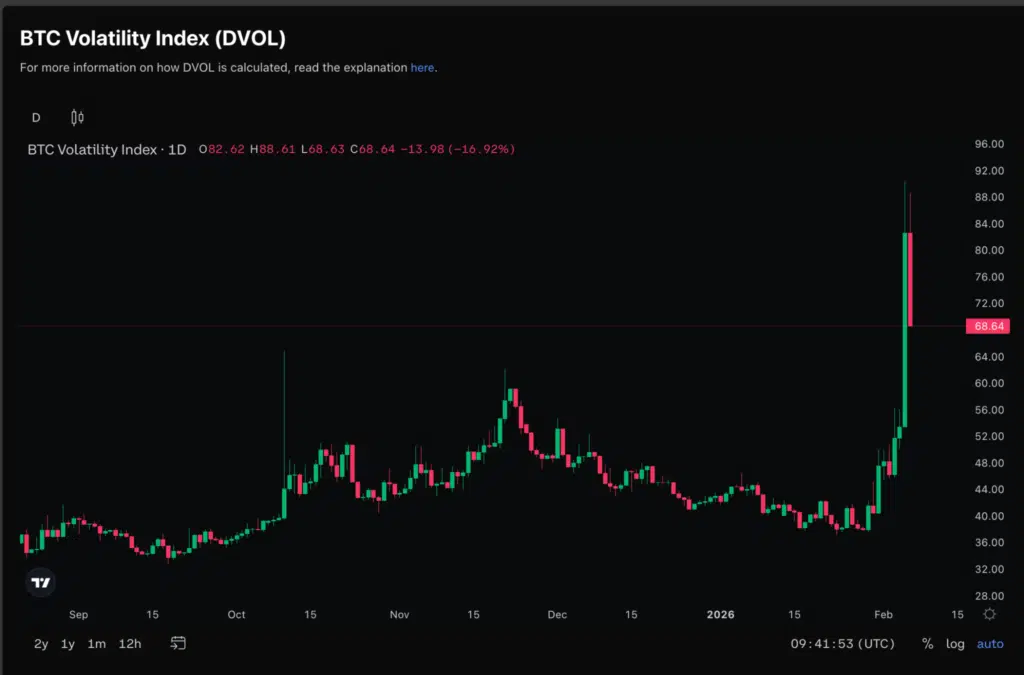The height and width of the screenshot is (675, 1024).
Task: Click the Feb label on the timeline
Action: tap(884, 615)
